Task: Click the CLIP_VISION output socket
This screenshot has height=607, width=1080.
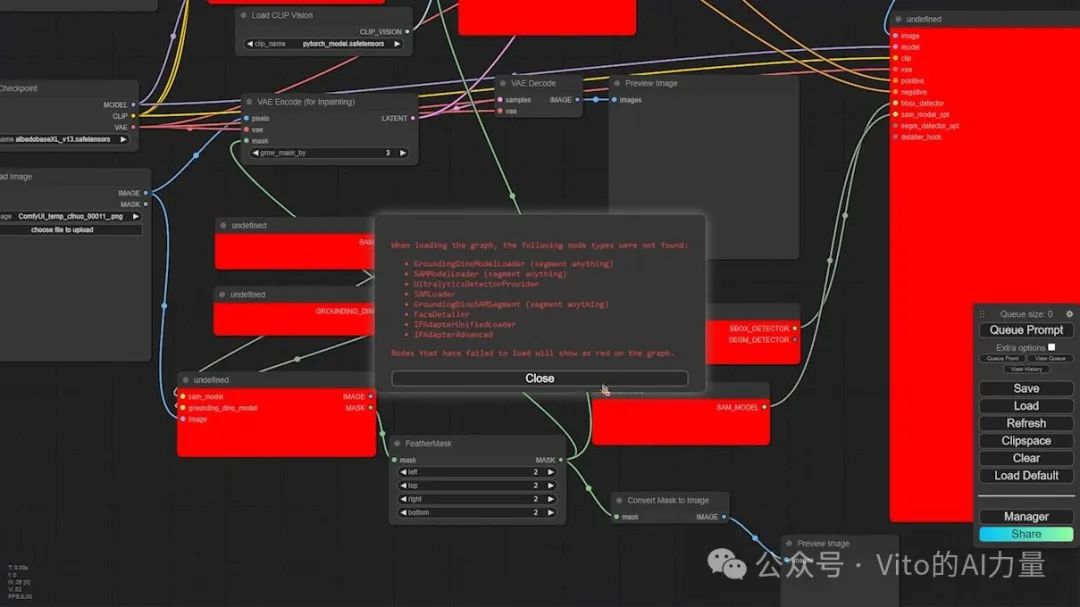Action: (x=407, y=32)
